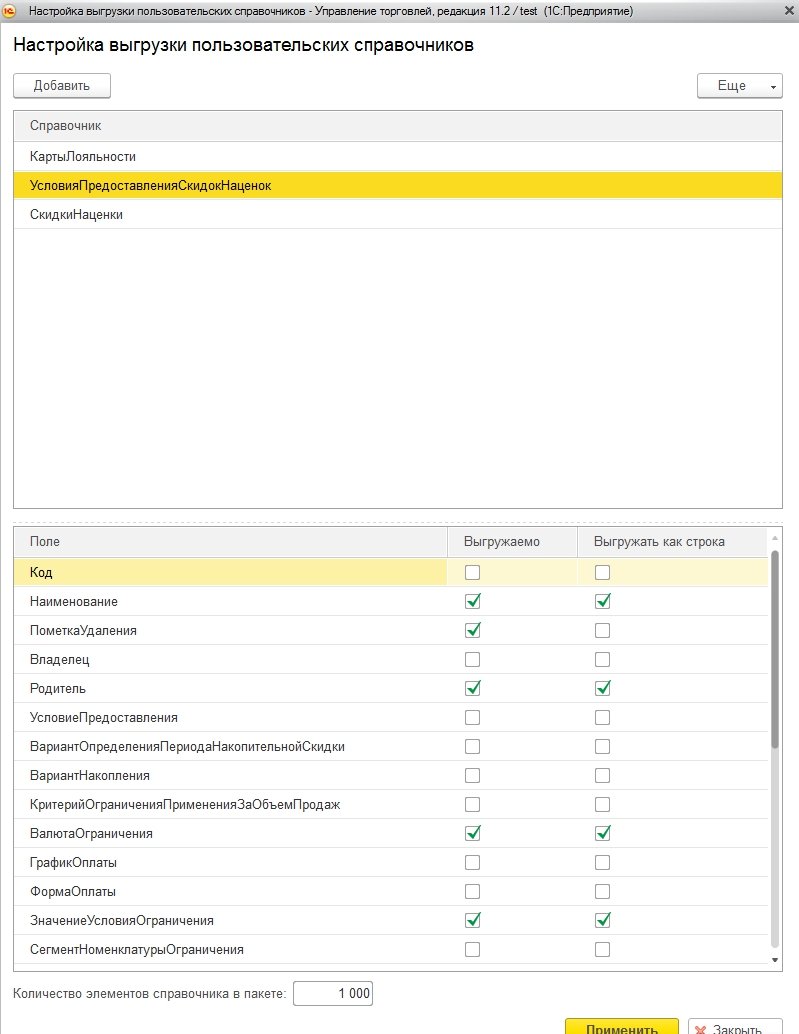Click the scroll-up arrow of fields table
799x1034 pixels.
[x=775, y=539]
